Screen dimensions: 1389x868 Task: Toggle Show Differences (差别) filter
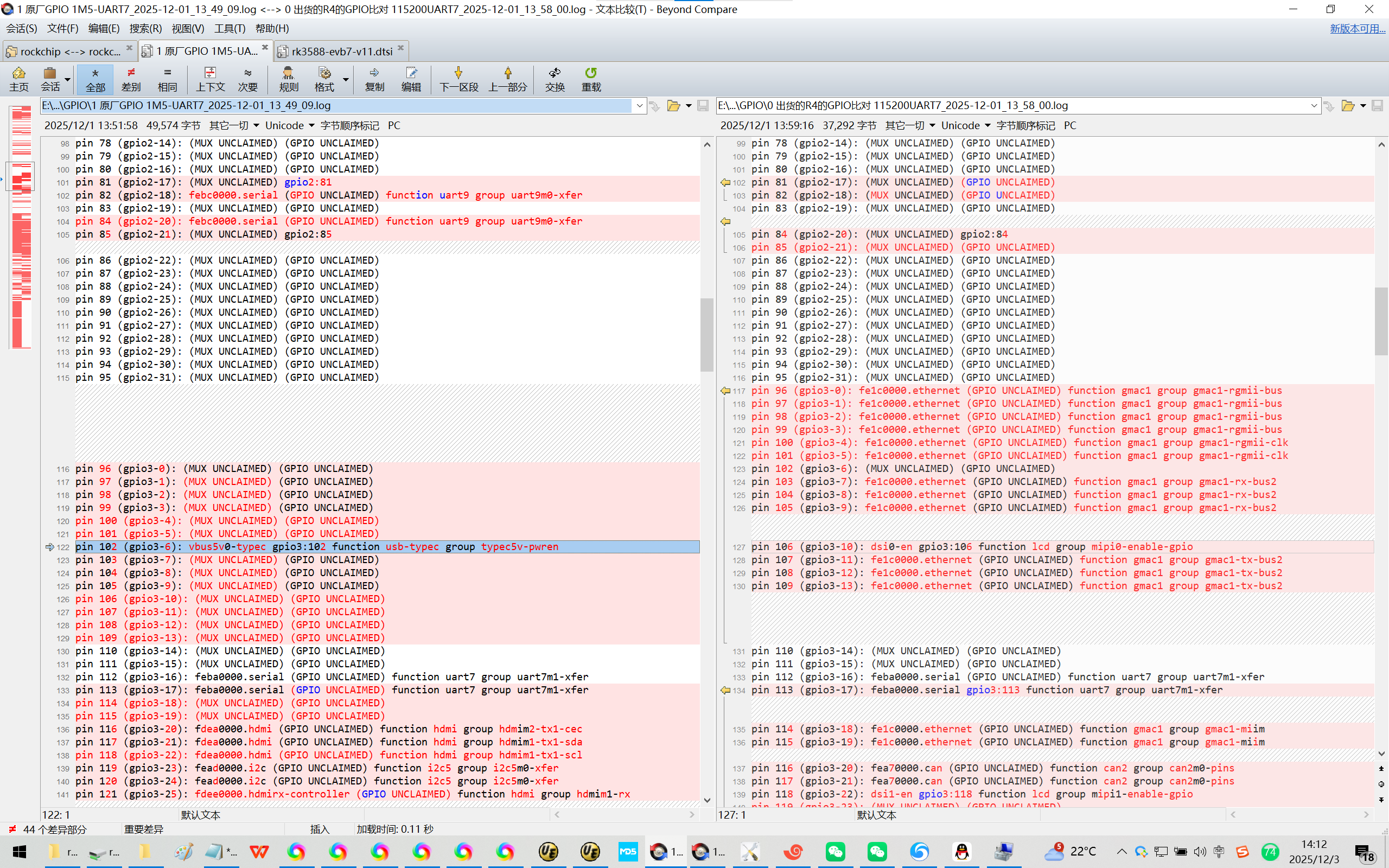pyautogui.click(x=131, y=79)
